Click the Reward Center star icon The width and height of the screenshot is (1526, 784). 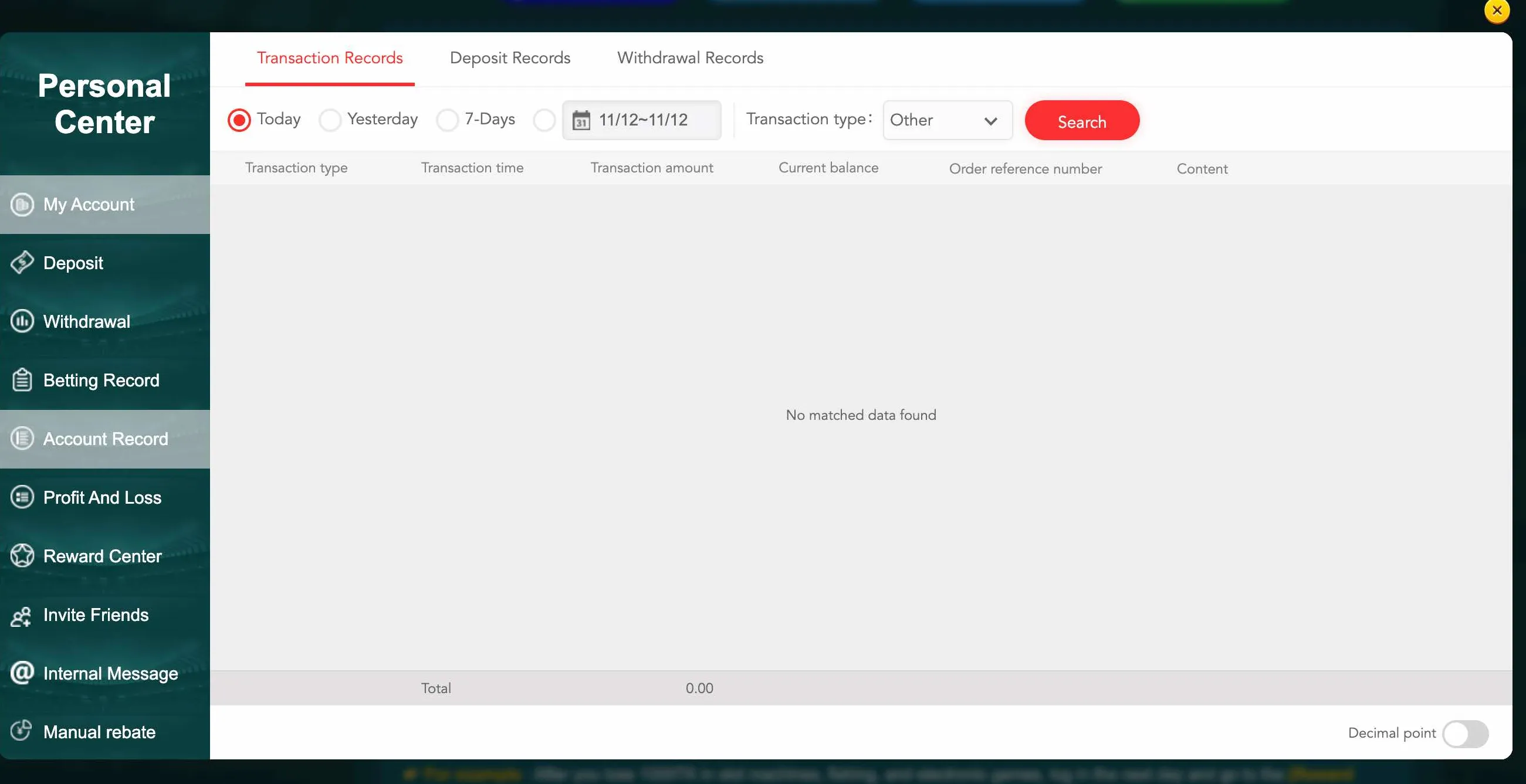point(22,555)
